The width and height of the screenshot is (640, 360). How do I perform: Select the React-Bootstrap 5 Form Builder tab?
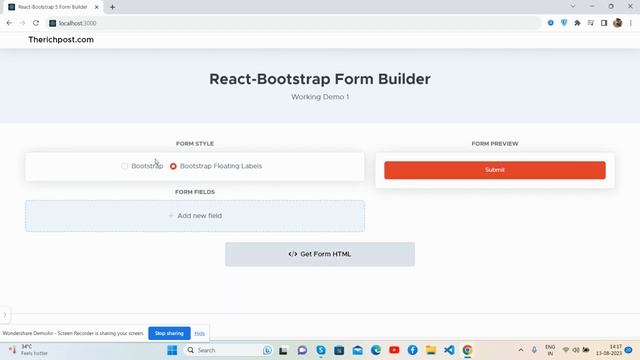coord(53,7)
